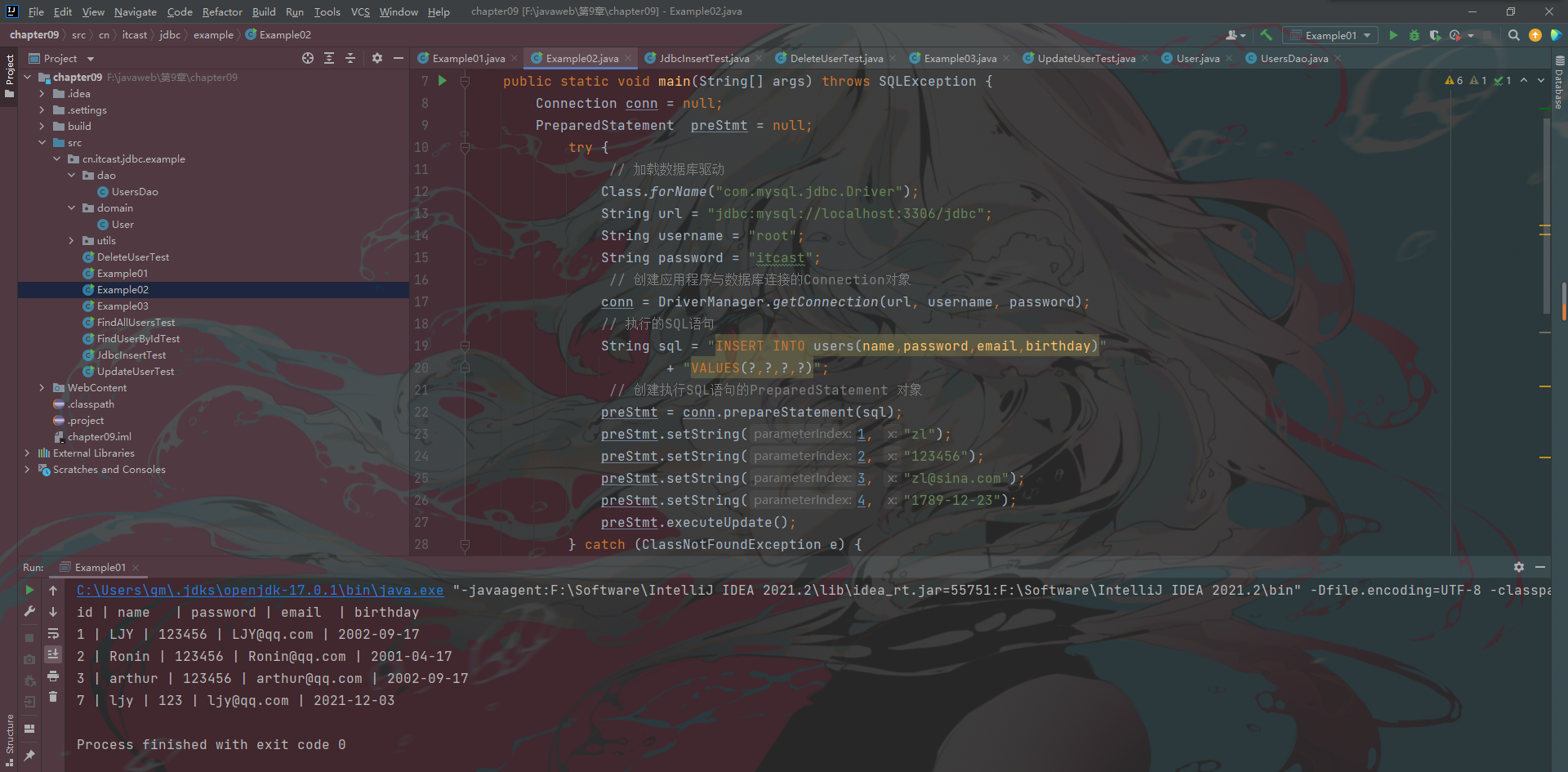1568x772 pixels.
Task: Print the console output via printer icon
Action: 53,676
